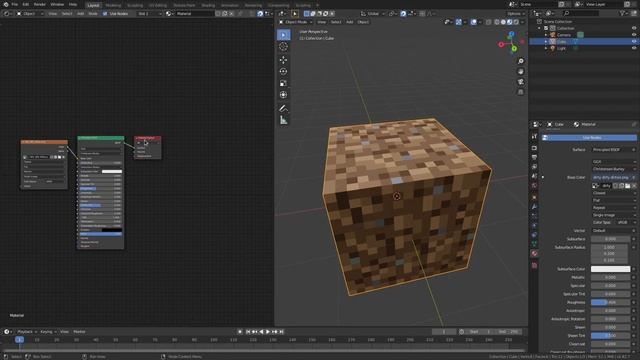Open Render properties tab icon
This screenshot has height=360, width=640.
coord(534,148)
